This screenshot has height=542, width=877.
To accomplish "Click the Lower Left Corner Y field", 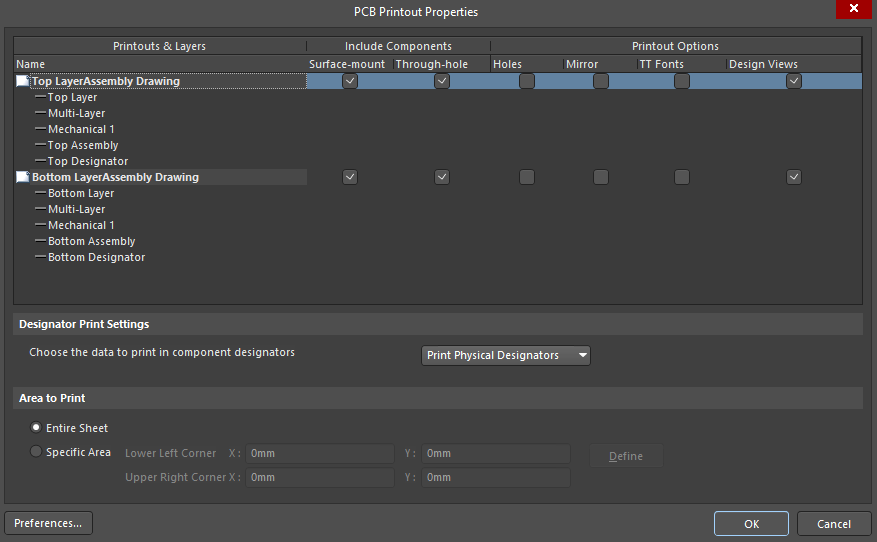I will pyautogui.click(x=496, y=454).
